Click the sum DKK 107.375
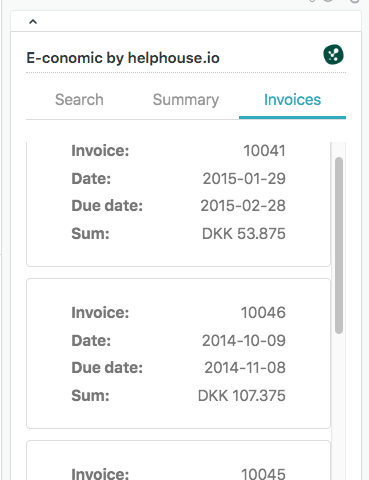Image resolution: width=369 pixels, height=480 pixels. tap(242, 396)
